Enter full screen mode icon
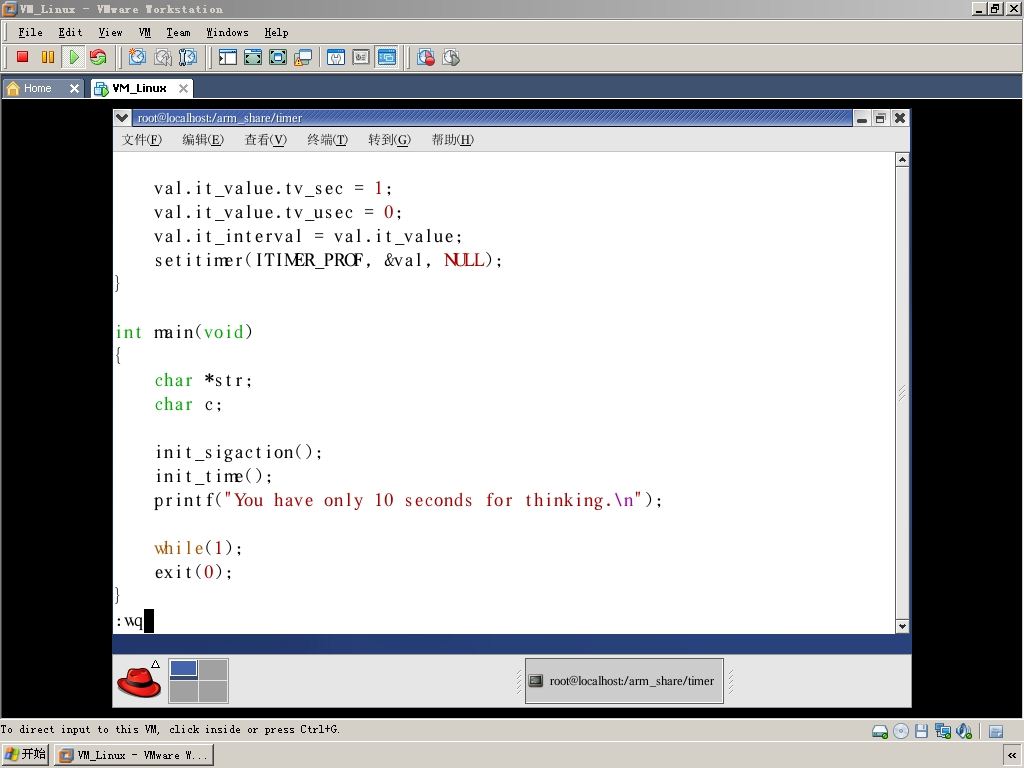 tap(278, 57)
